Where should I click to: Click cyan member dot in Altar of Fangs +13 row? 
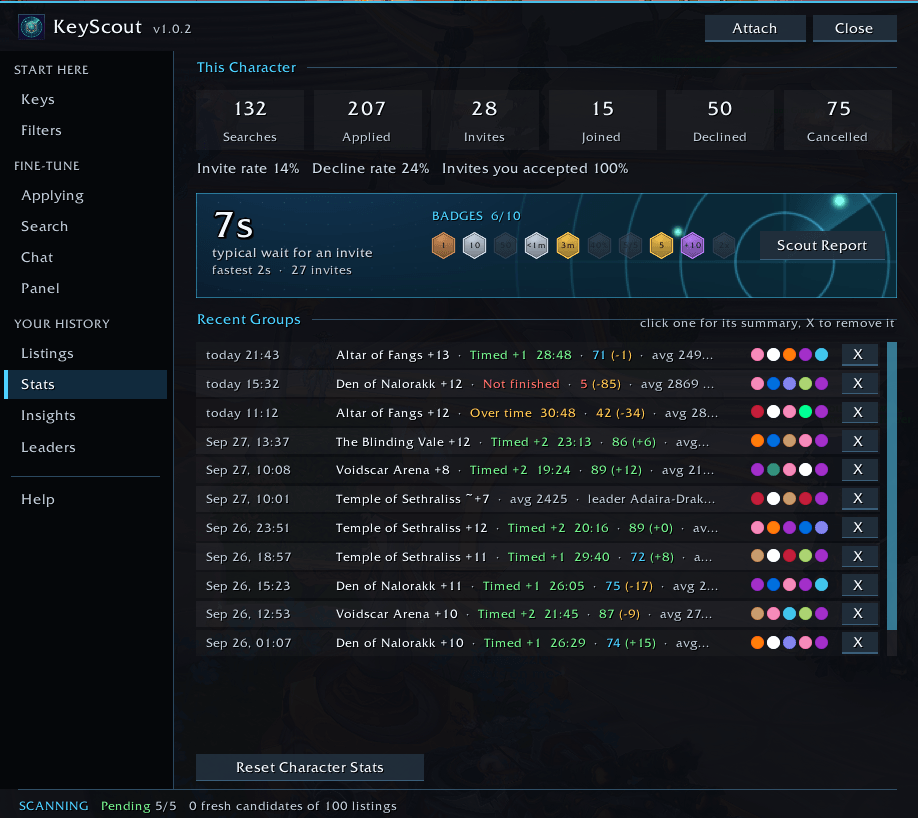pos(821,354)
